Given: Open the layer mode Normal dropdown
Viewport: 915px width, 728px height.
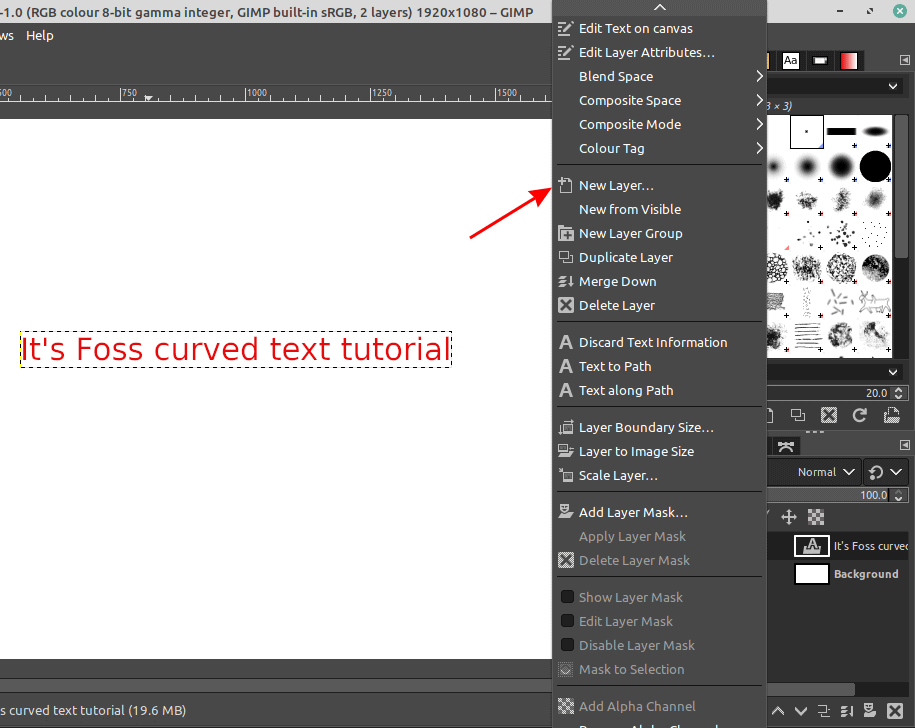Looking at the screenshot, I should pos(827,472).
